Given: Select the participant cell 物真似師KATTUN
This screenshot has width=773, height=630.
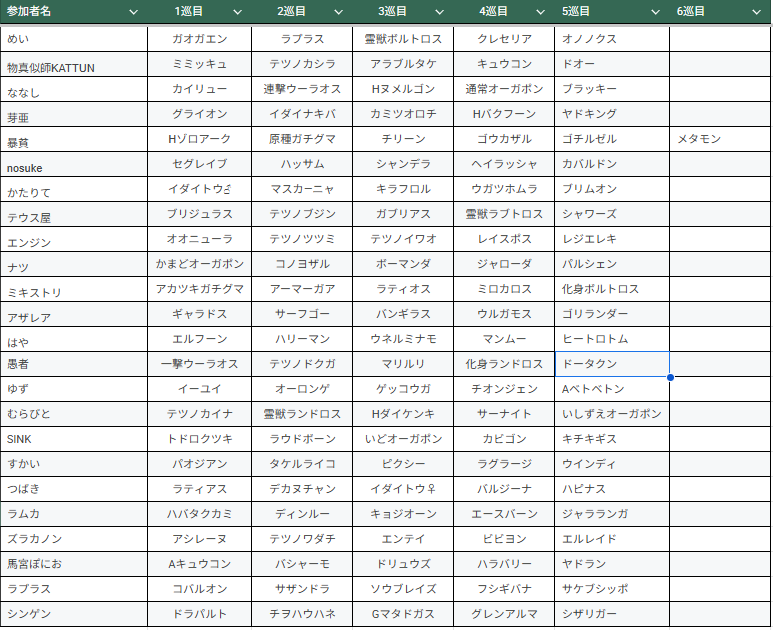Looking at the screenshot, I should [x=74, y=64].
